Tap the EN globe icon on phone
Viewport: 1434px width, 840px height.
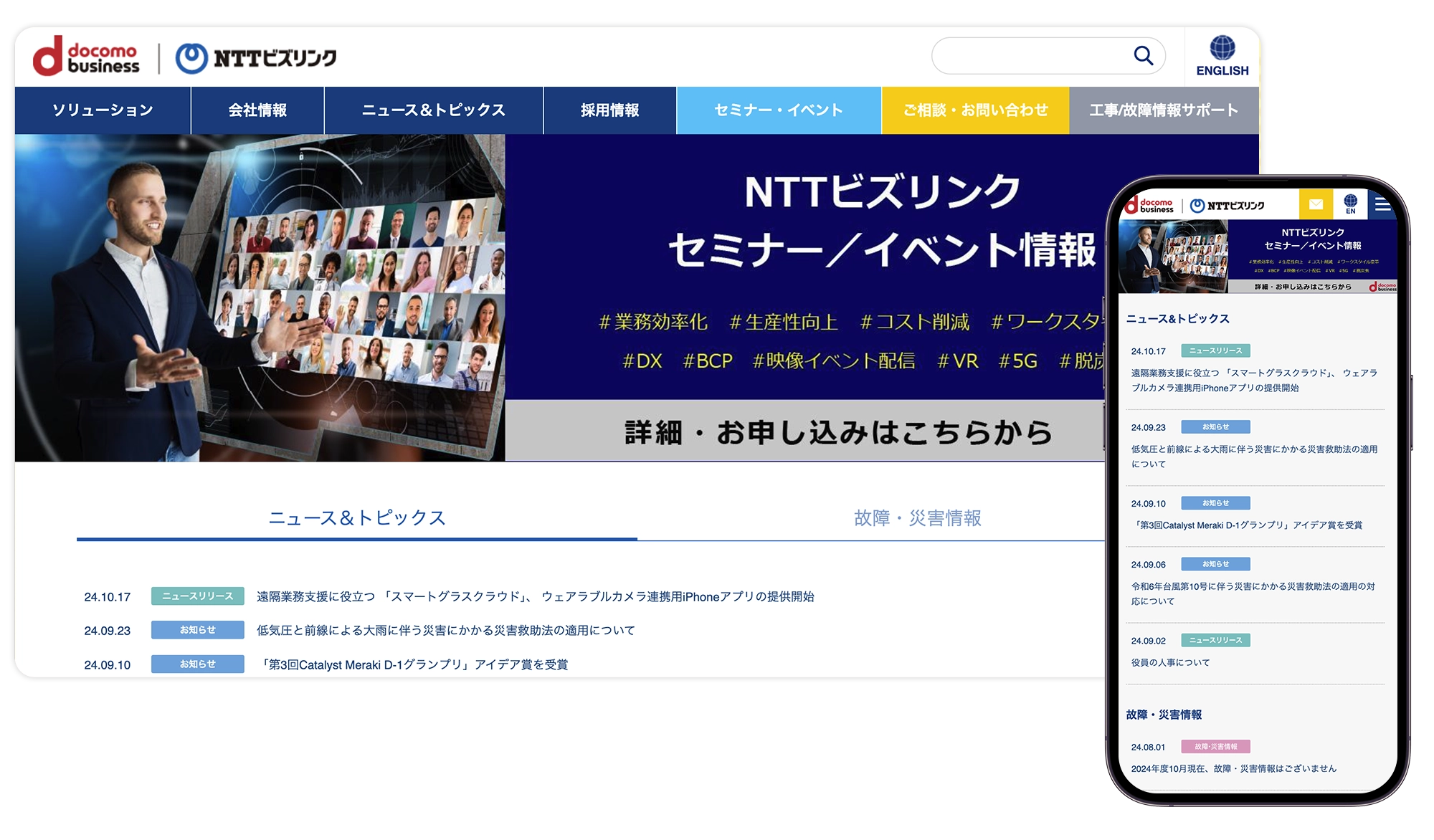tap(1350, 205)
